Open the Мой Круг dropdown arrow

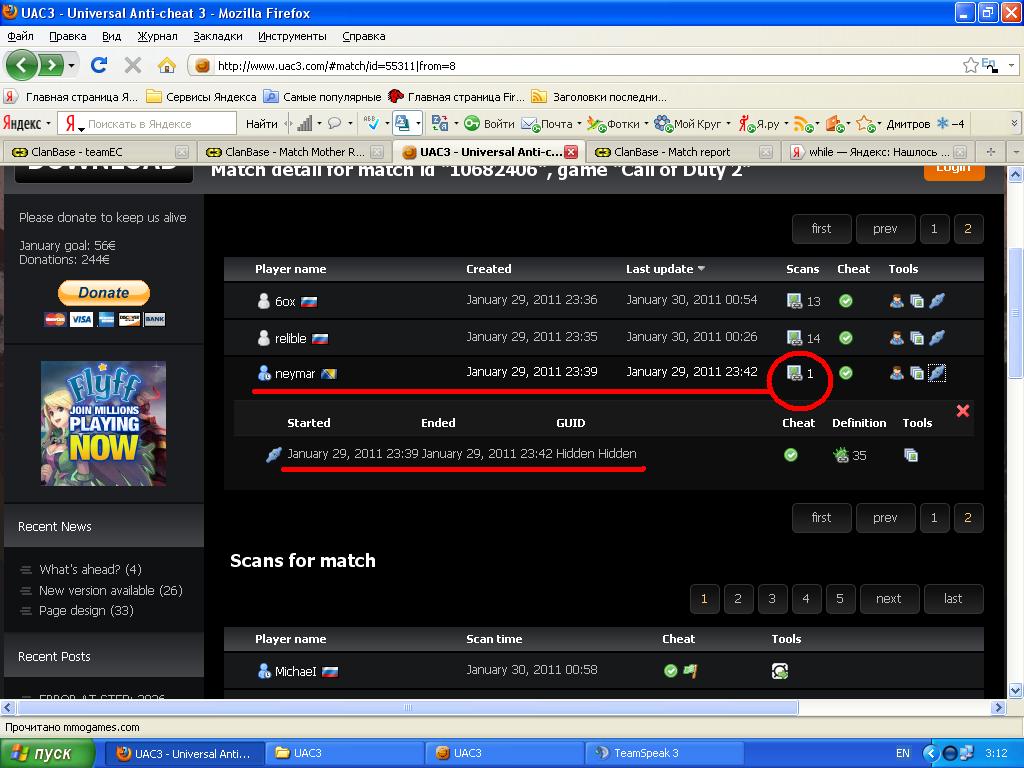[x=728, y=123]
